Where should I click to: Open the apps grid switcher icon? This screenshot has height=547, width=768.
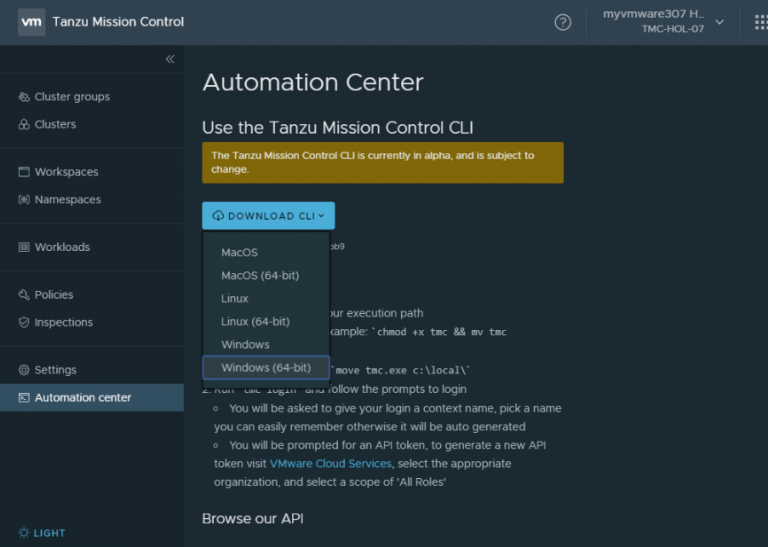tap(760, 22)
